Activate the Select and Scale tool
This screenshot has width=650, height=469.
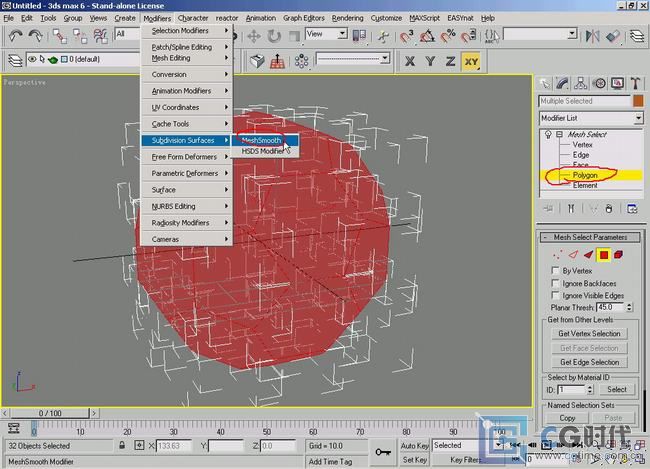tap(294, 36)
